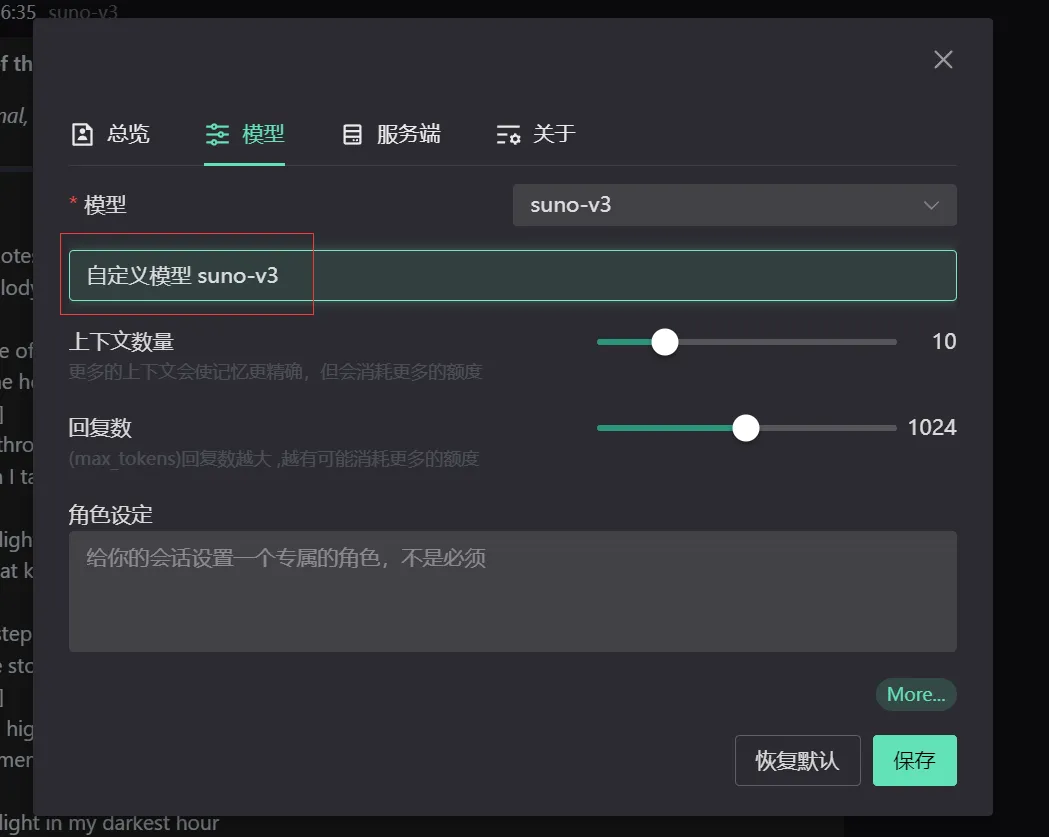Click the unfilled end of the 上下文数量 track

point(880,342)
